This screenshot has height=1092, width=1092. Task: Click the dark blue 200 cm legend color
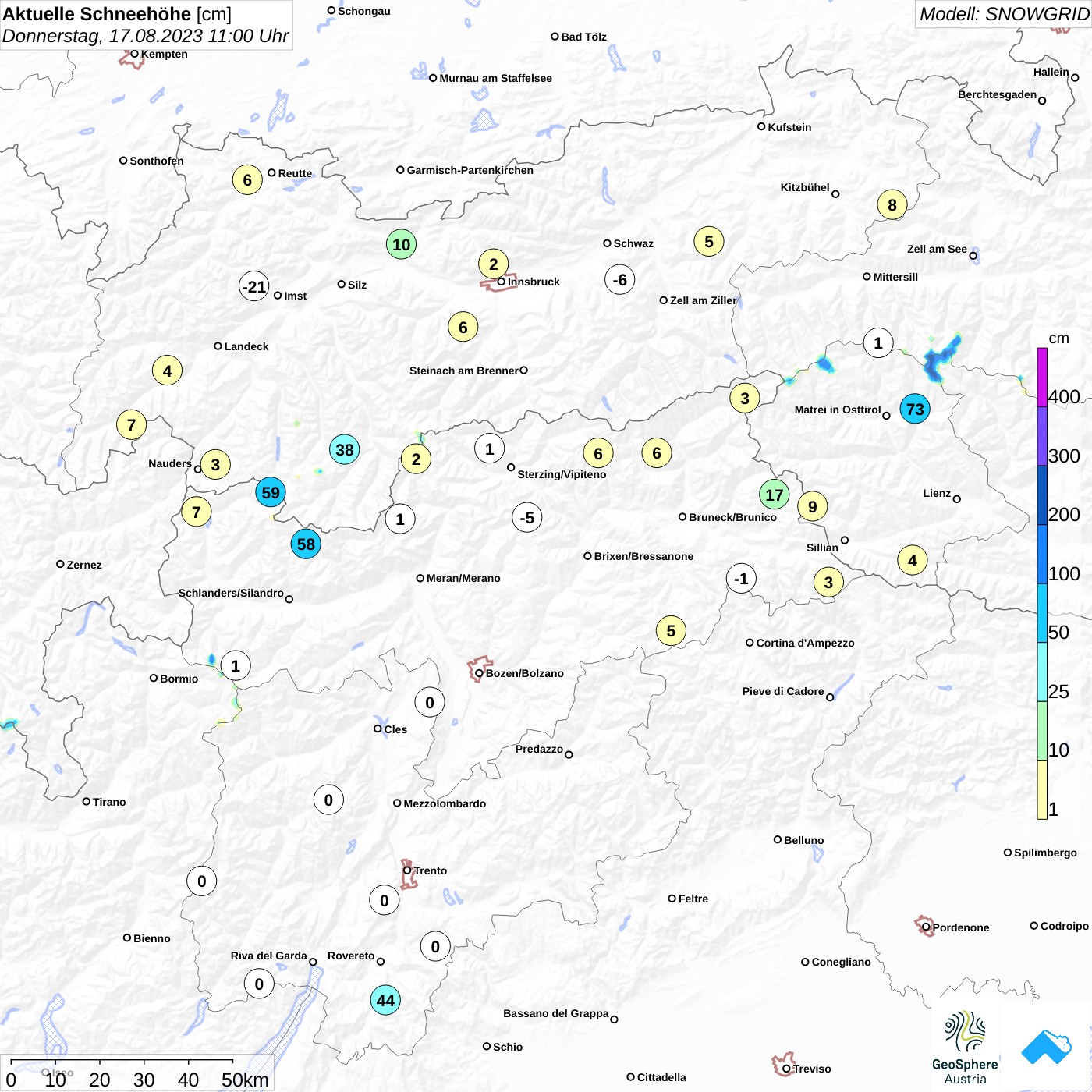[x=1042, y=495]
